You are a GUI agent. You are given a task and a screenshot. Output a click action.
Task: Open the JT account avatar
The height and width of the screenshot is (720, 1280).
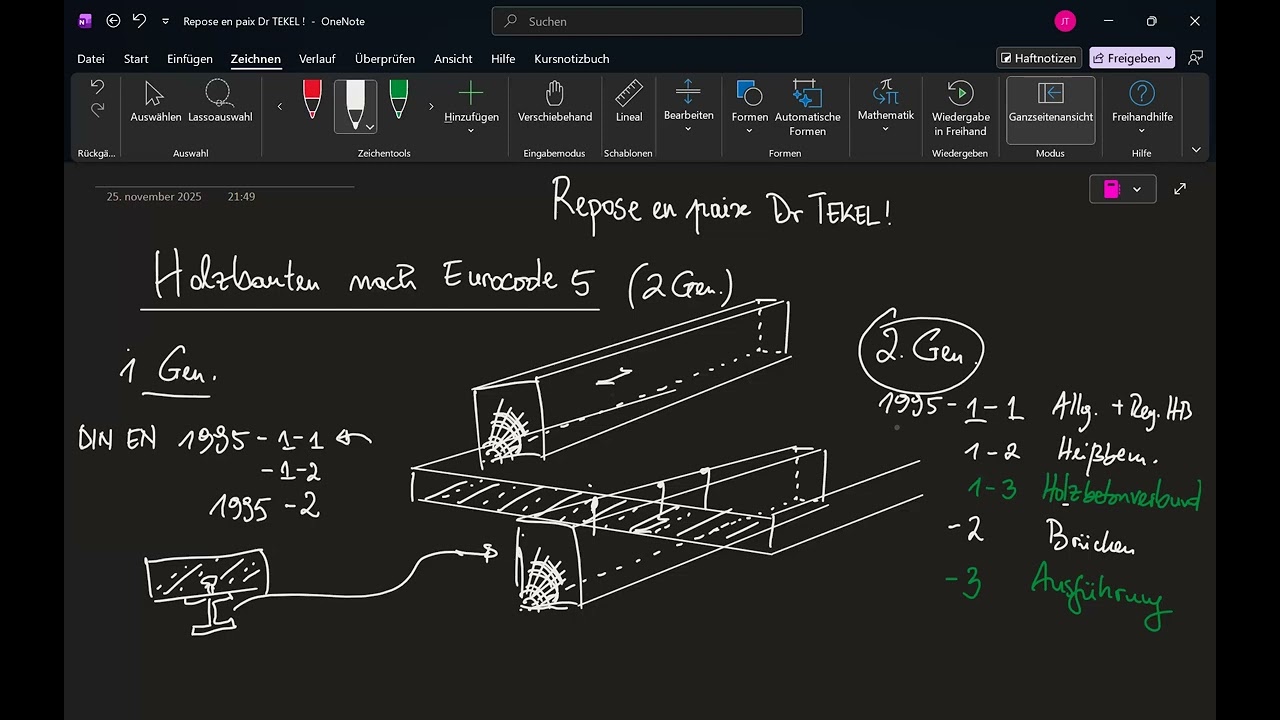(1065, 20)
